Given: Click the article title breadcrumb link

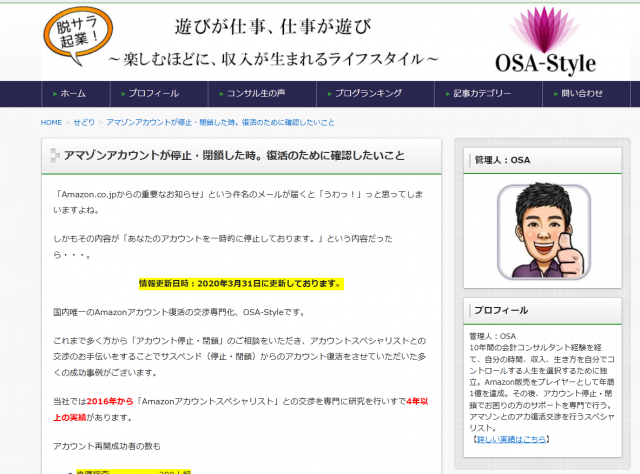Looking at the screenshot, I should point(220,122).
